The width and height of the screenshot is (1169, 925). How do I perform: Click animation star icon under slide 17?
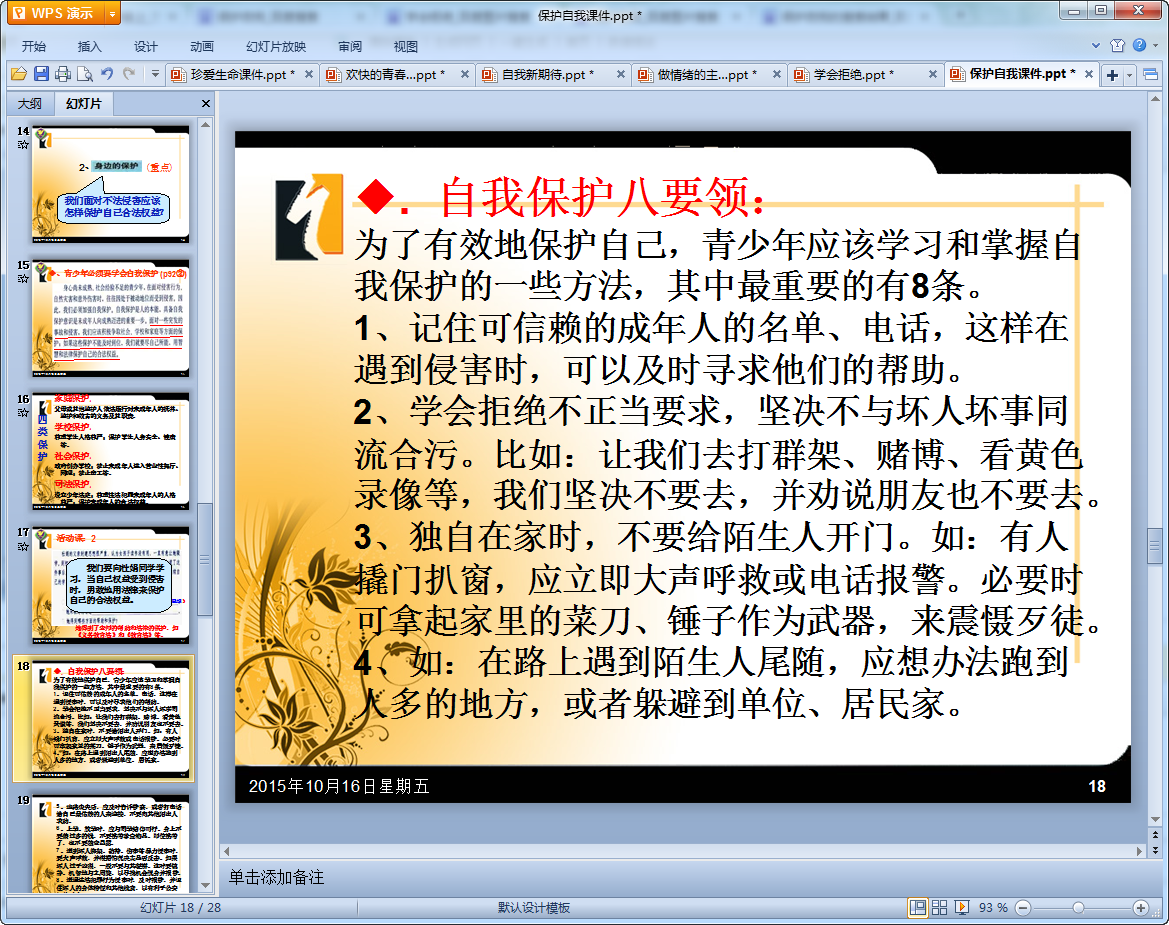click(23, 546)
